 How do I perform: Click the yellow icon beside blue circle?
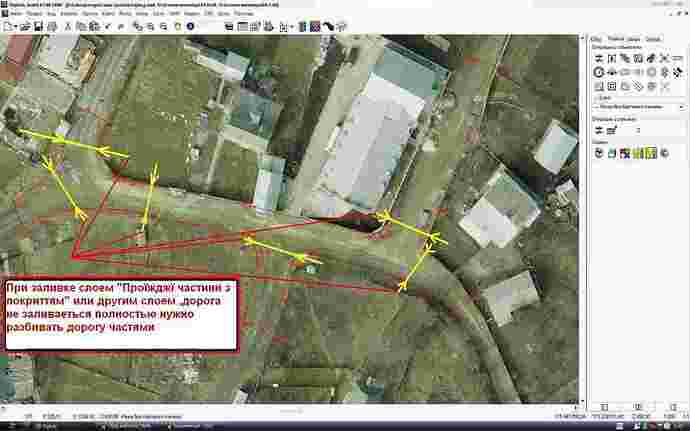(x=177, y=26)
